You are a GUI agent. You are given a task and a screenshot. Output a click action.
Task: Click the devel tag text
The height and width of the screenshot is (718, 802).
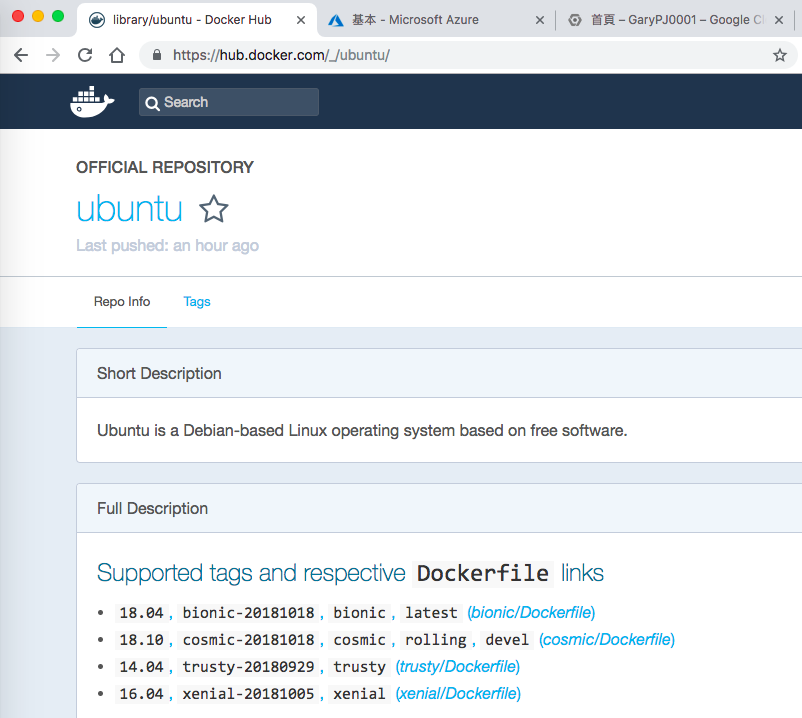click(x=507, y=640)
